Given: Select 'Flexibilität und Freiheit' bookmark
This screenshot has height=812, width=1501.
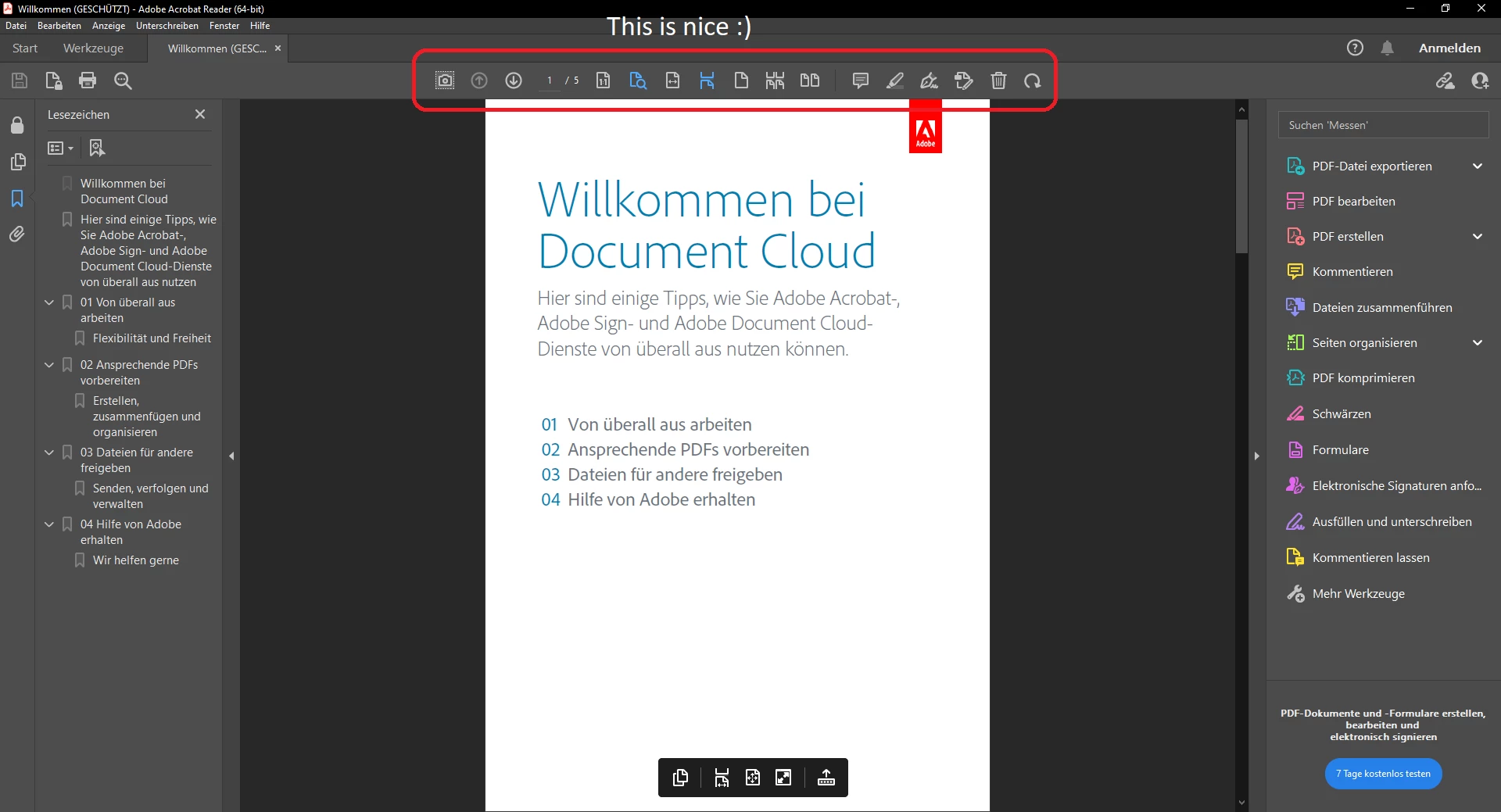Looking at the screenshot, I should pos(152,338).
